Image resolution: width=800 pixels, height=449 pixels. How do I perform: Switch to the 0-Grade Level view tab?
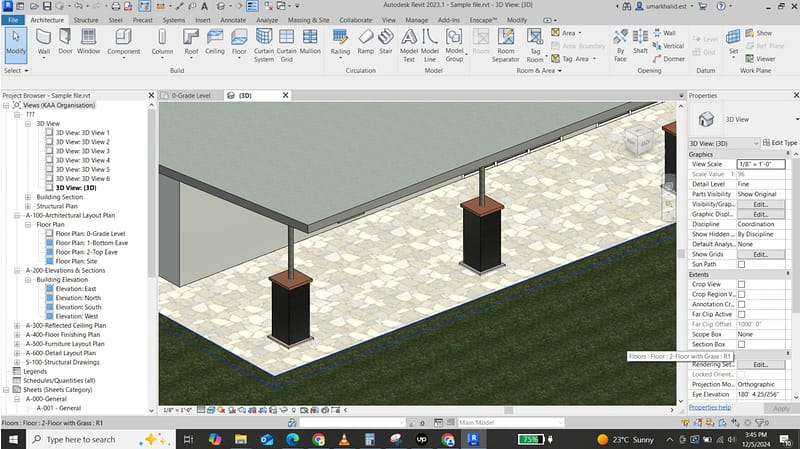click(190, 95)
